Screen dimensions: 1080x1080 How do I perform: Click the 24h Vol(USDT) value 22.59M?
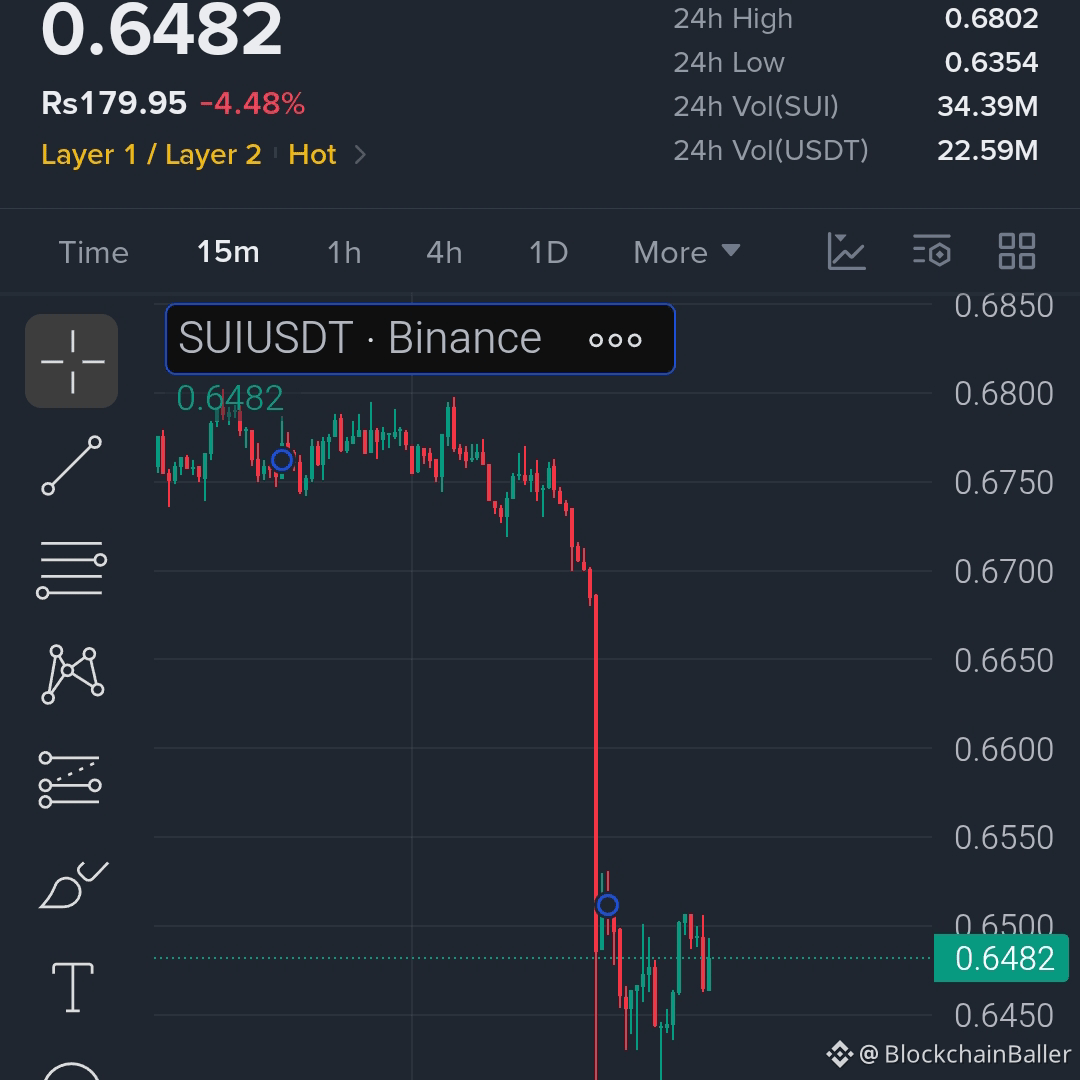[x=987, y=150]
